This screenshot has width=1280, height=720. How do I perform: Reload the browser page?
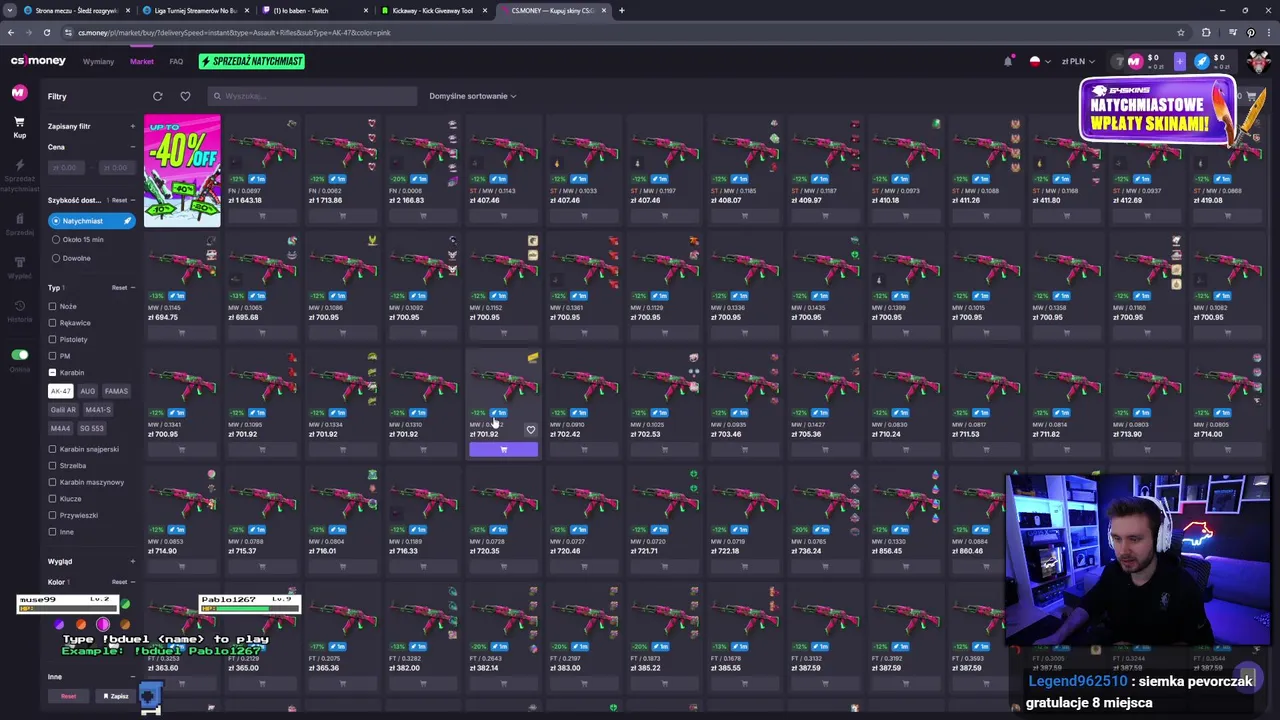[x=46, y=32]
